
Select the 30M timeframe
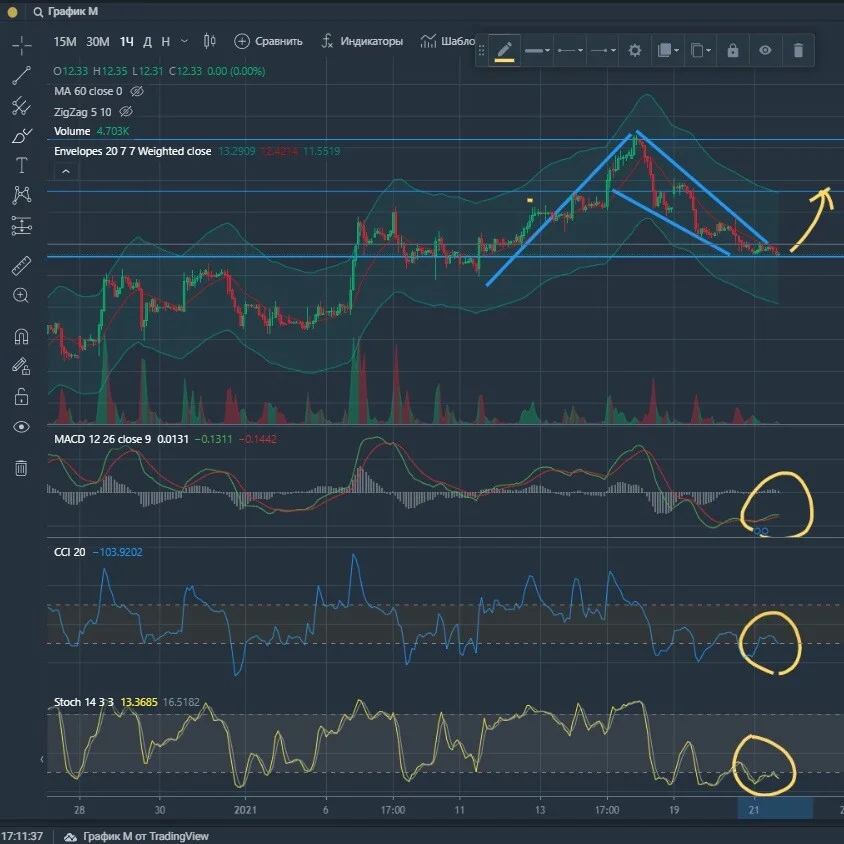[98, 41]
